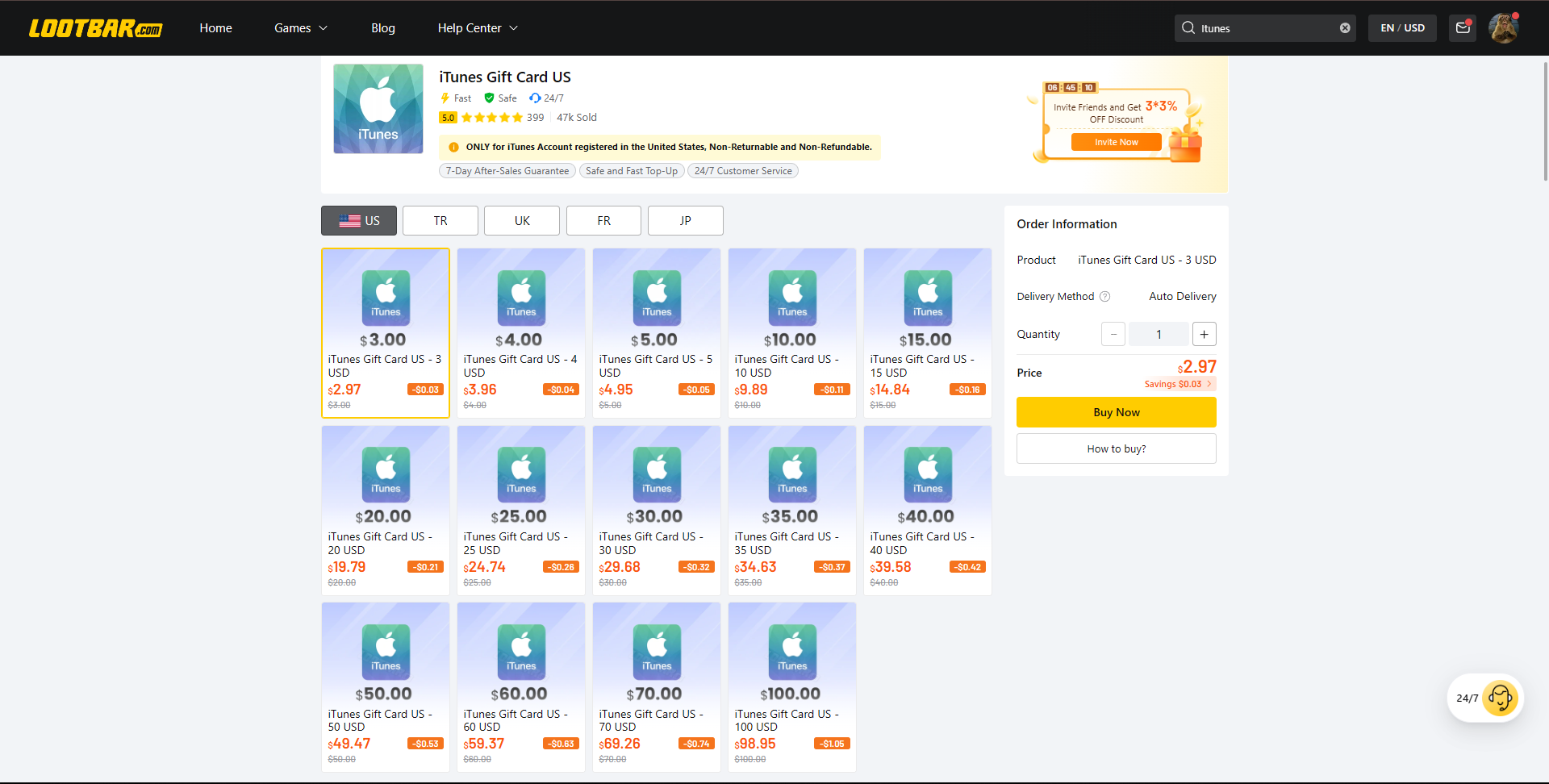Click the $2.97 price on the 3 USD card
1549x784 pixels.
344,390
